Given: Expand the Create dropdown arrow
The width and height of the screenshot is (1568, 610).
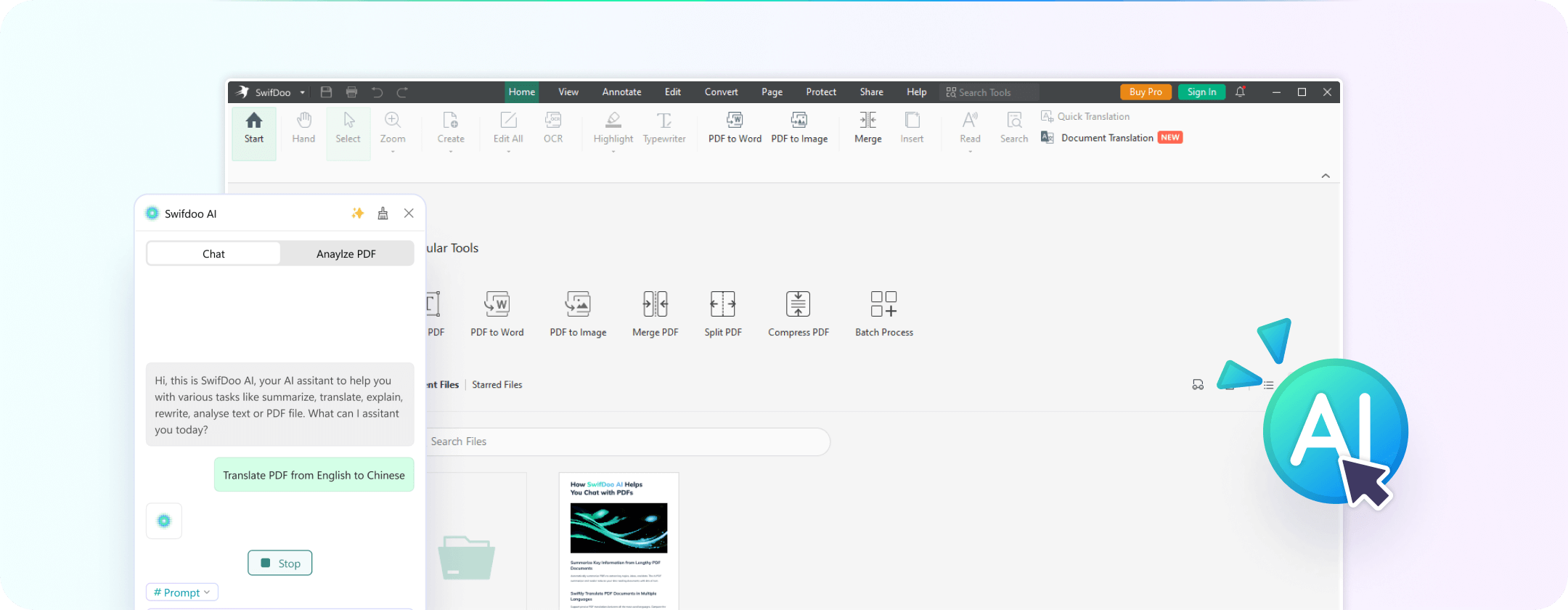Looking at the screenshot, I should coord(451,152).
